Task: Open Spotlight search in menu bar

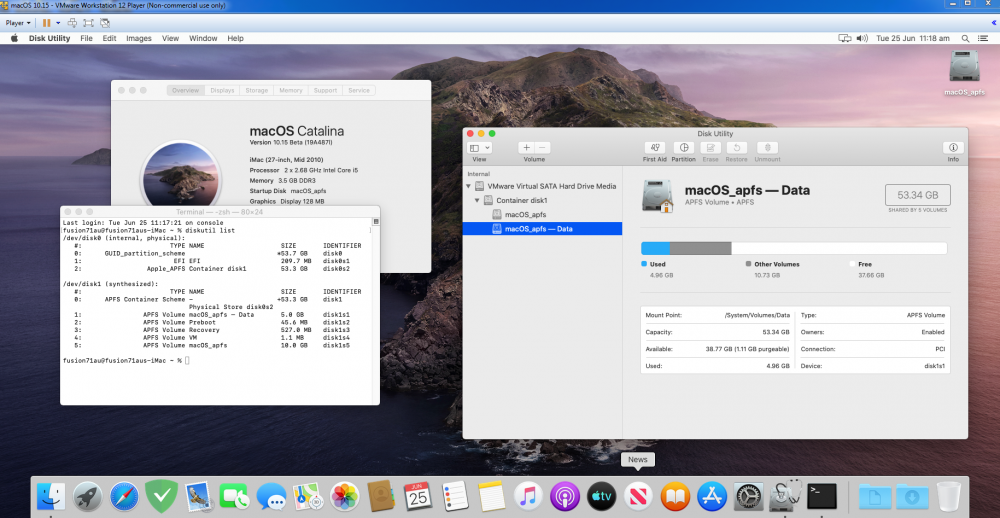Action: [x=965, y=38]
